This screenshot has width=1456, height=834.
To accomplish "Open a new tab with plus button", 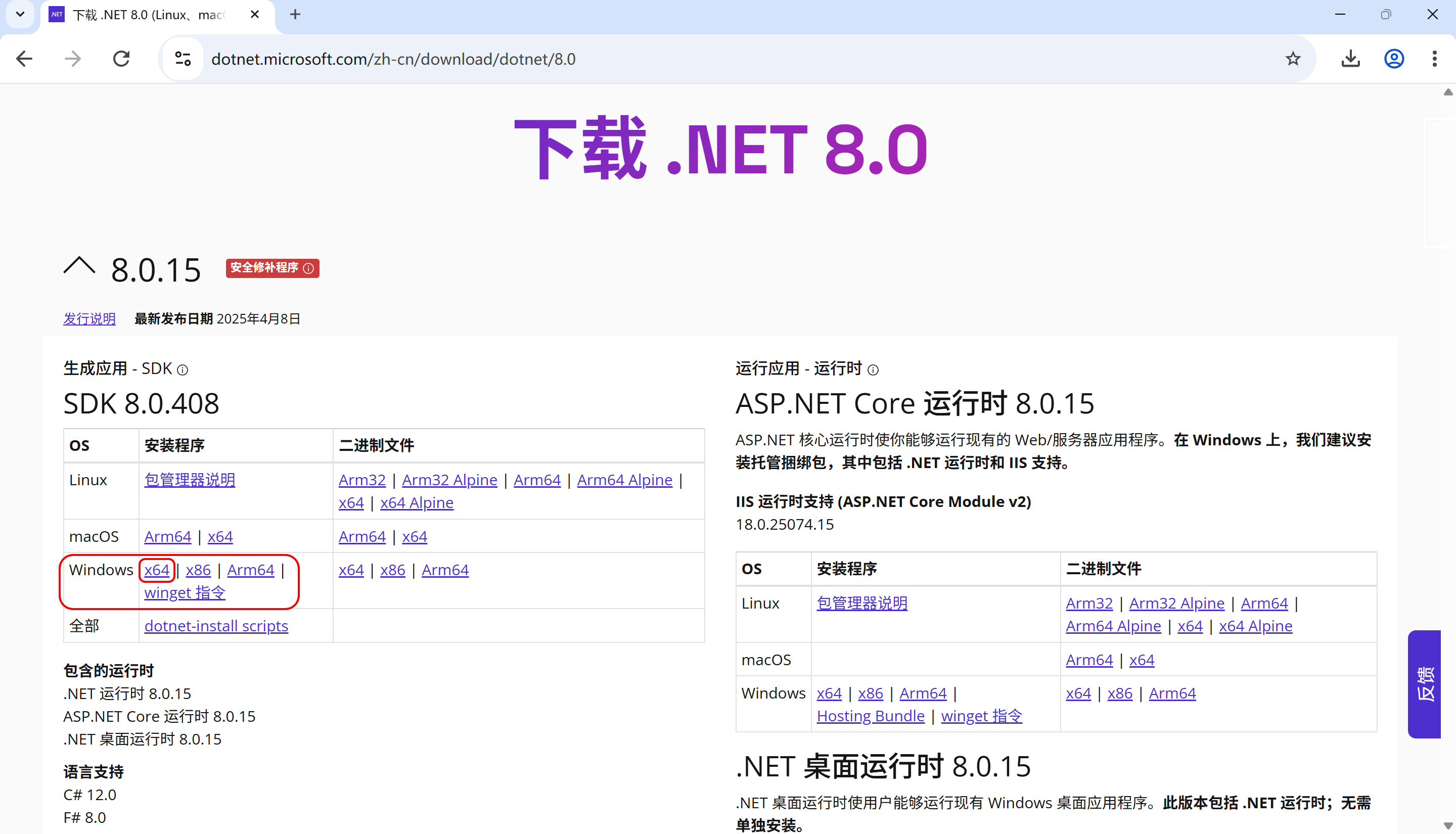I will pos(295,14).
